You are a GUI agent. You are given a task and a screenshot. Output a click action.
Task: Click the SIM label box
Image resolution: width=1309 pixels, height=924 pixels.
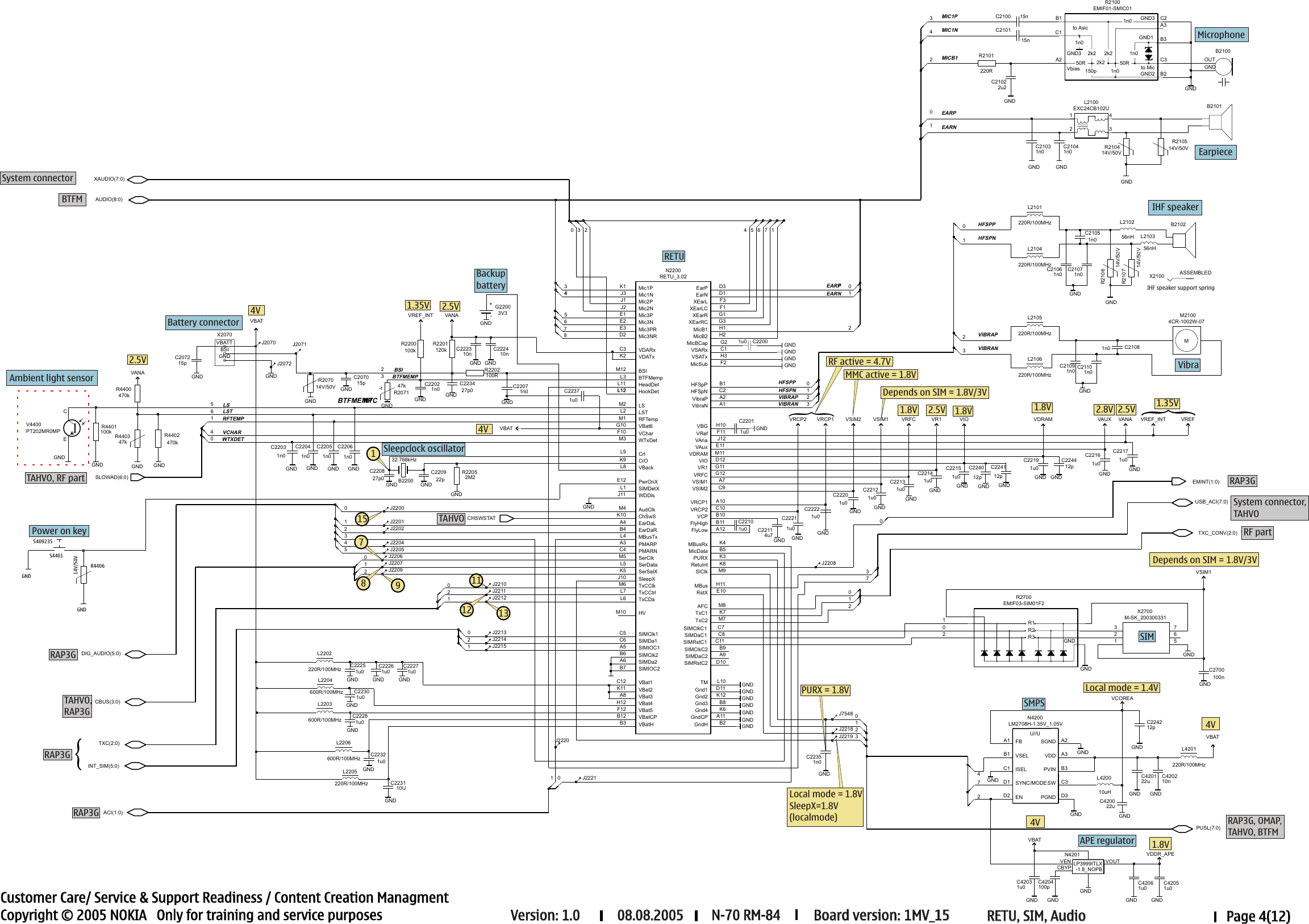coord(1147,637)
